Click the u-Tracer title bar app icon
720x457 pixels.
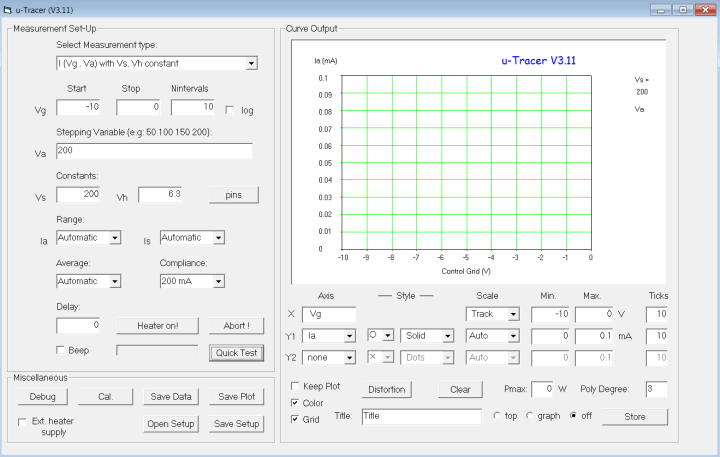click(7, 10)
